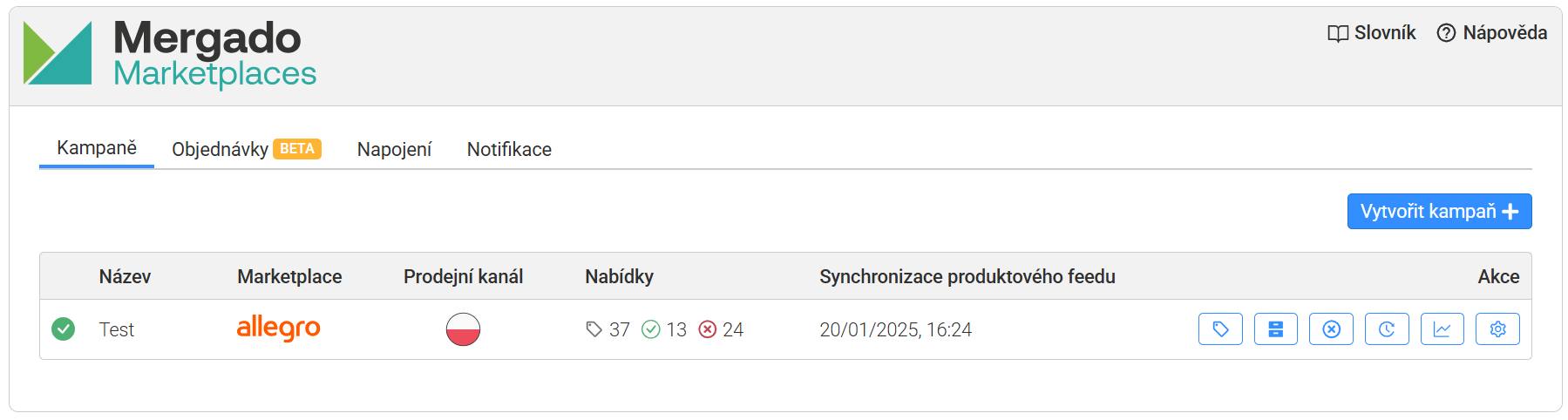Click the Mergado Marketplaces logo
Viewport: 1568px width, 420px height.
pyautogui.click(x=170, y=53)
